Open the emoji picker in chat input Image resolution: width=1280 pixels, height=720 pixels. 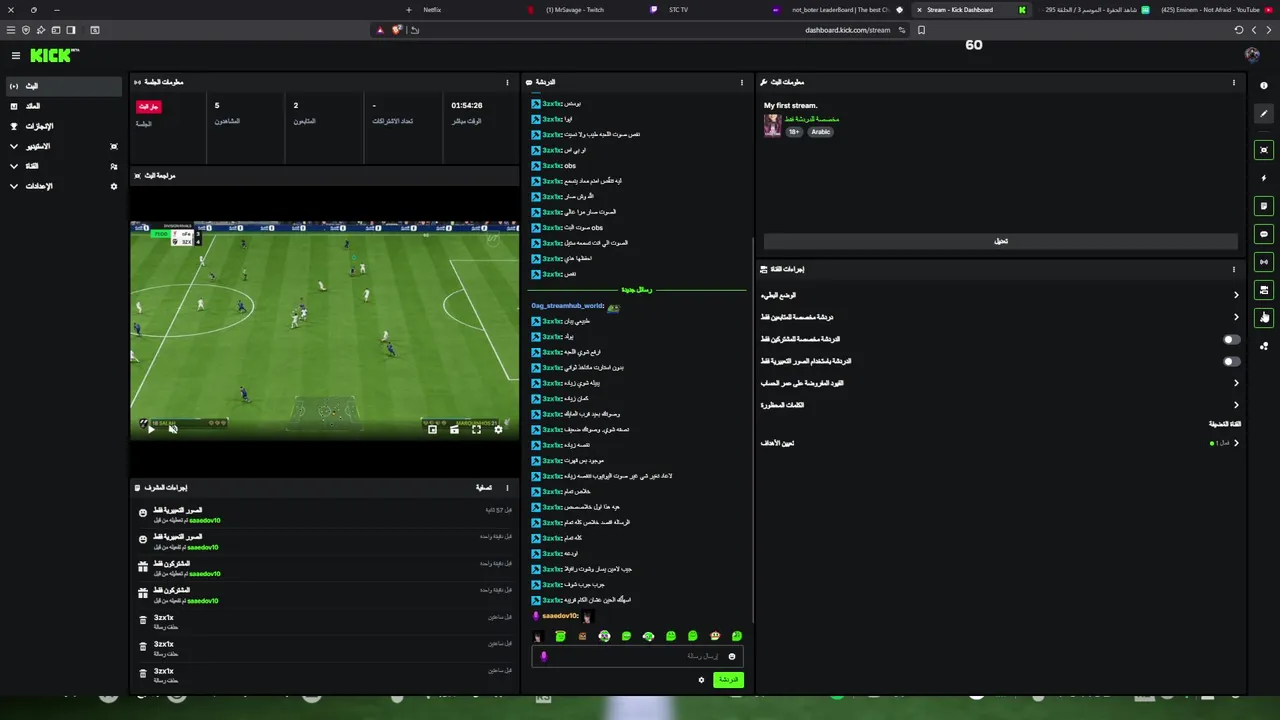732,656
